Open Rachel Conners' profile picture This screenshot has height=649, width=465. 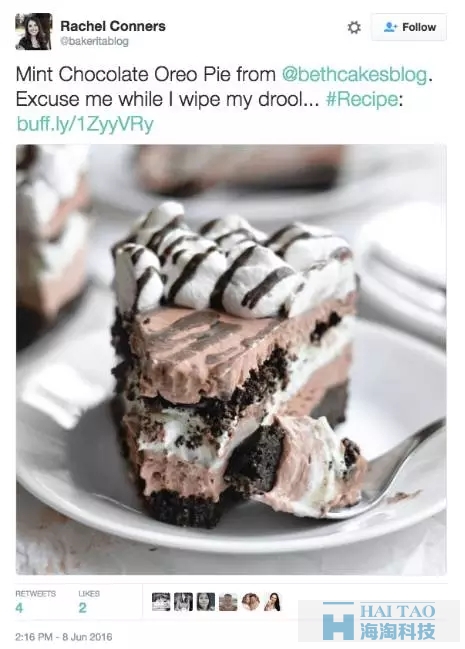[x=34, y=31]
